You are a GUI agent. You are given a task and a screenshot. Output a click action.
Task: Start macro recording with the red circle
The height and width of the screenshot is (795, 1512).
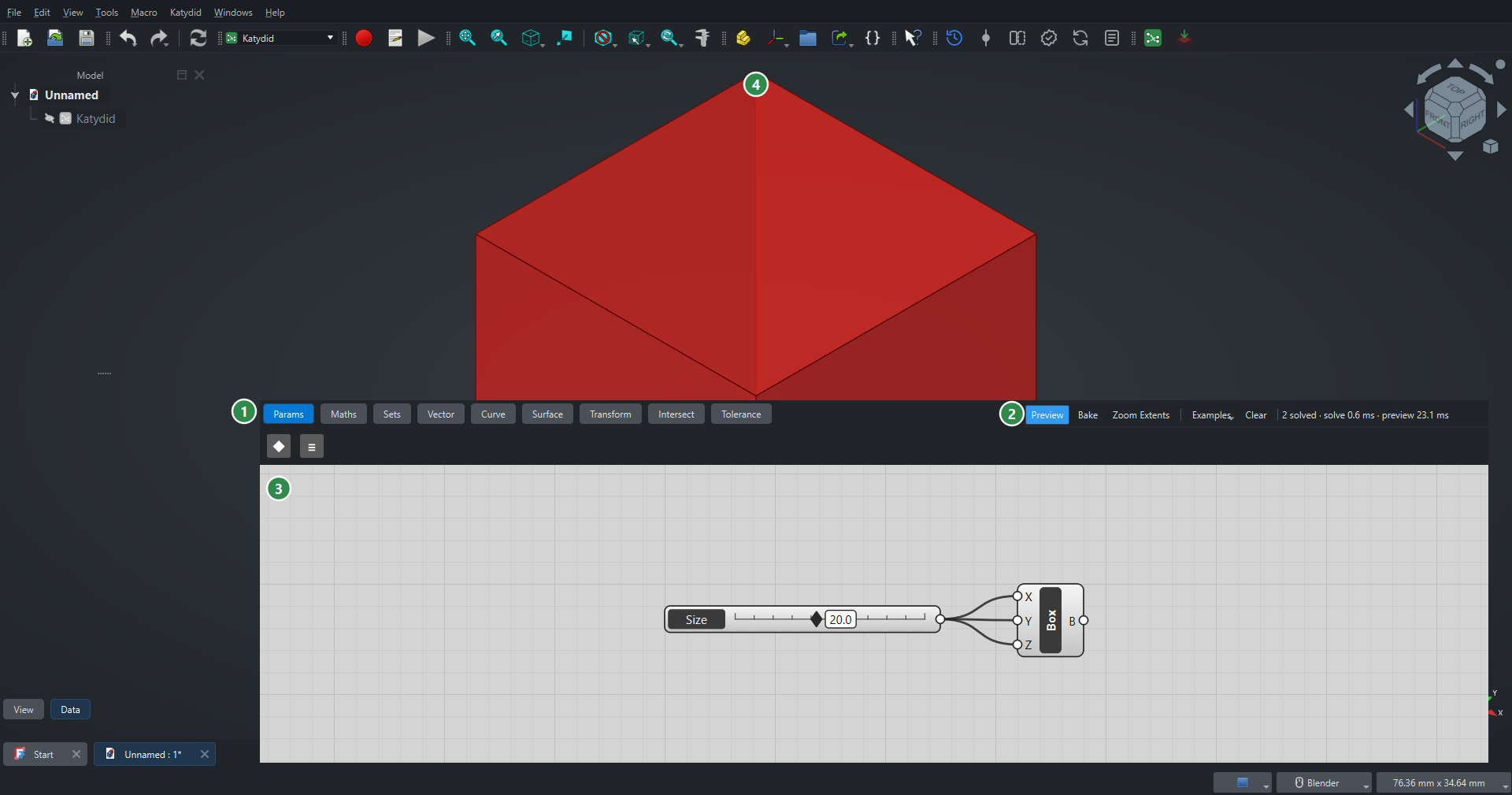(364, 38)
